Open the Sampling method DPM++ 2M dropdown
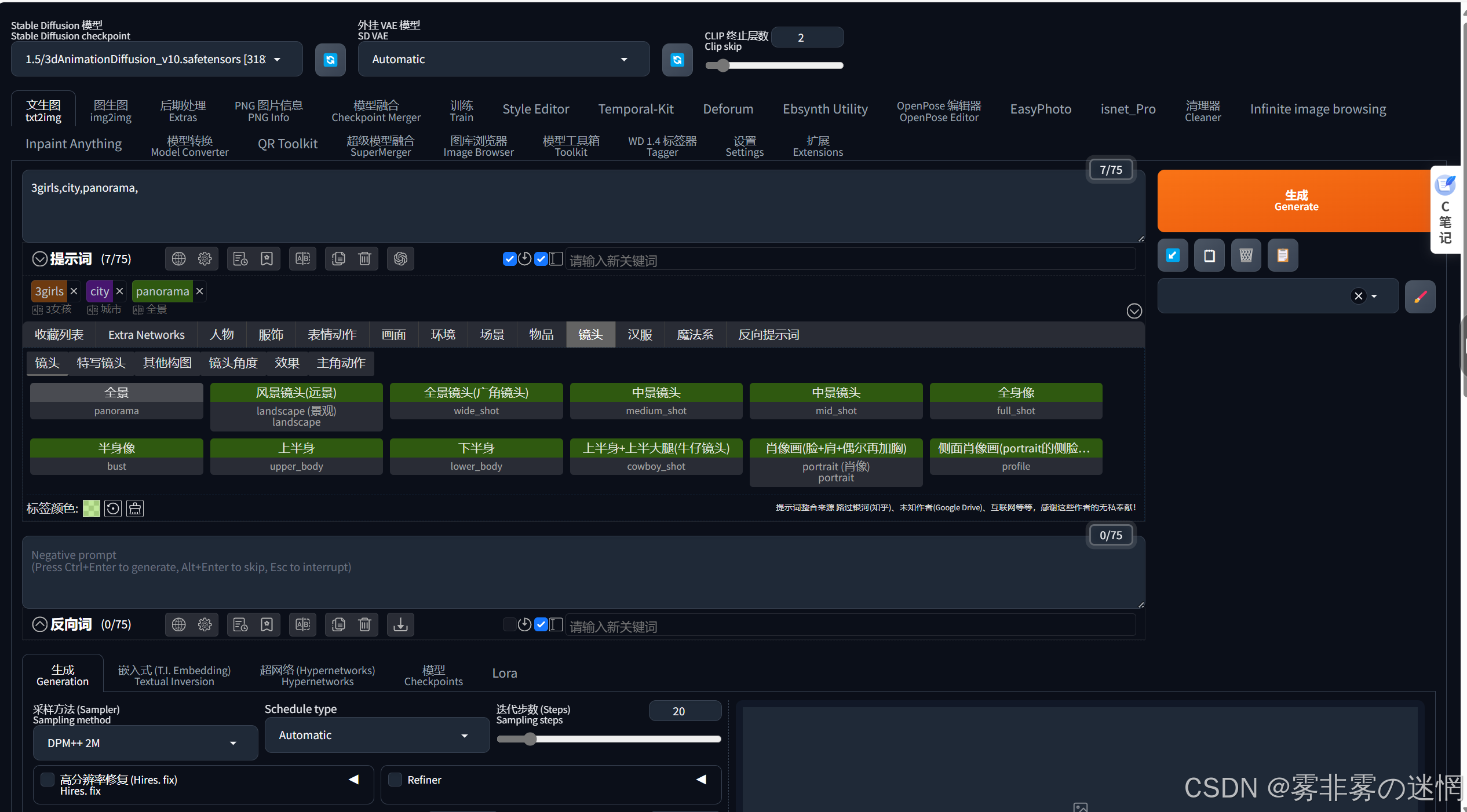Screen dimensions: 1467x812 tap(145, 743)
